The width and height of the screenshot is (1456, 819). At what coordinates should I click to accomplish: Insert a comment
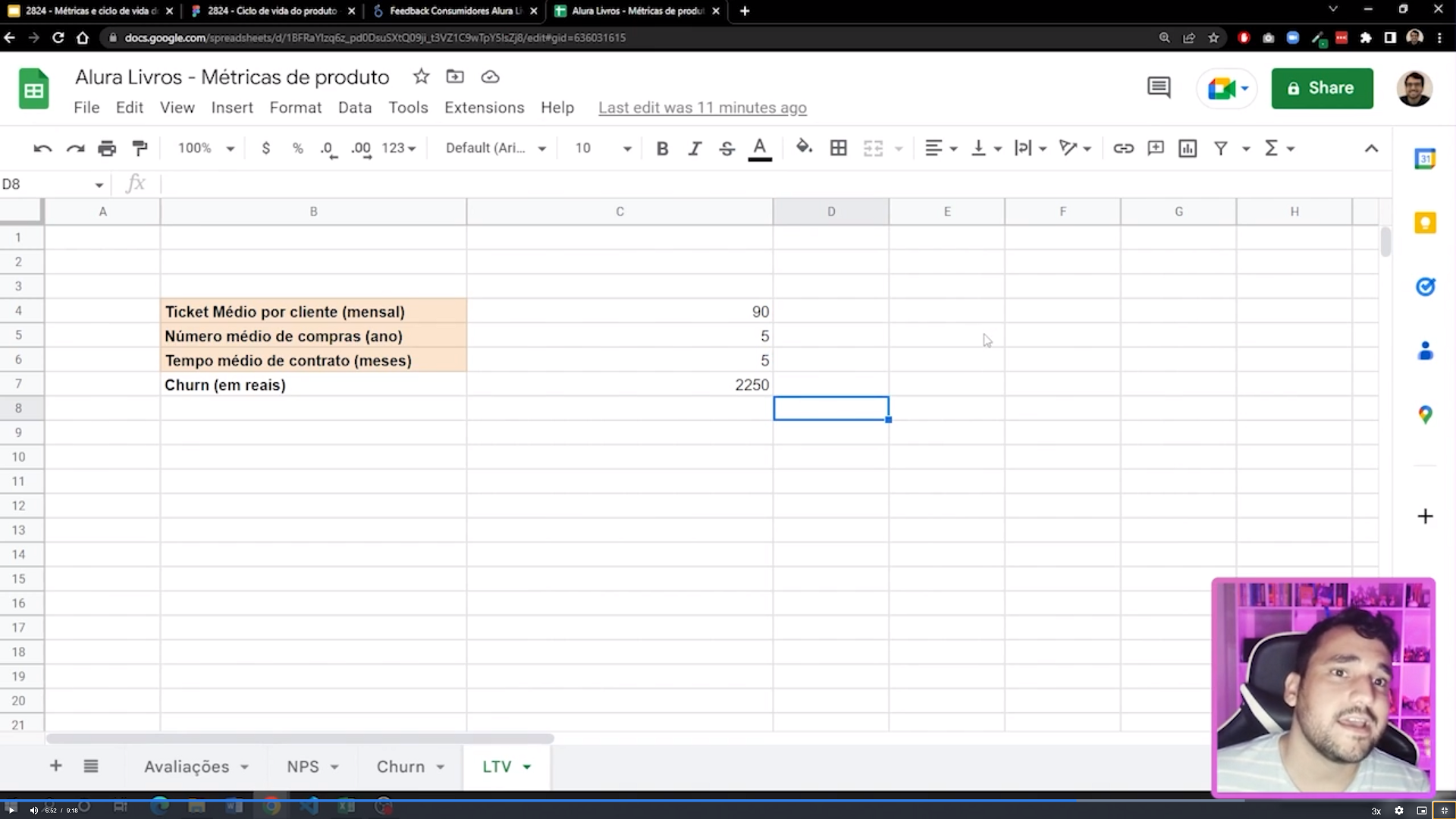[x=1156, y=149]
